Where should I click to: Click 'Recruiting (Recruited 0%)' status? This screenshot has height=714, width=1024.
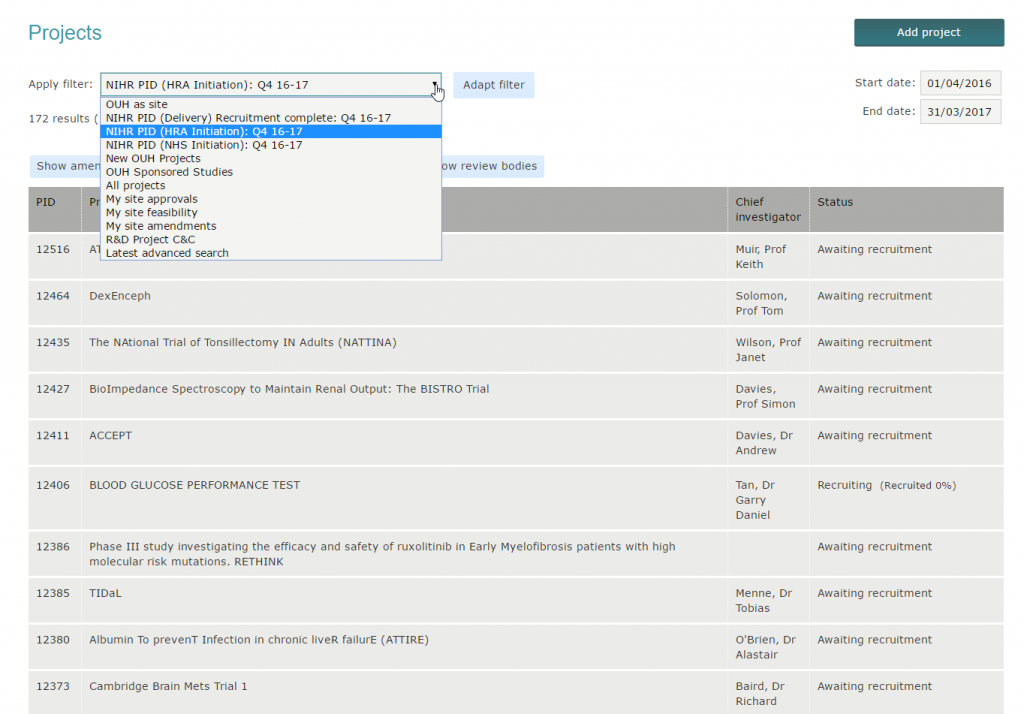pos(887,485)
